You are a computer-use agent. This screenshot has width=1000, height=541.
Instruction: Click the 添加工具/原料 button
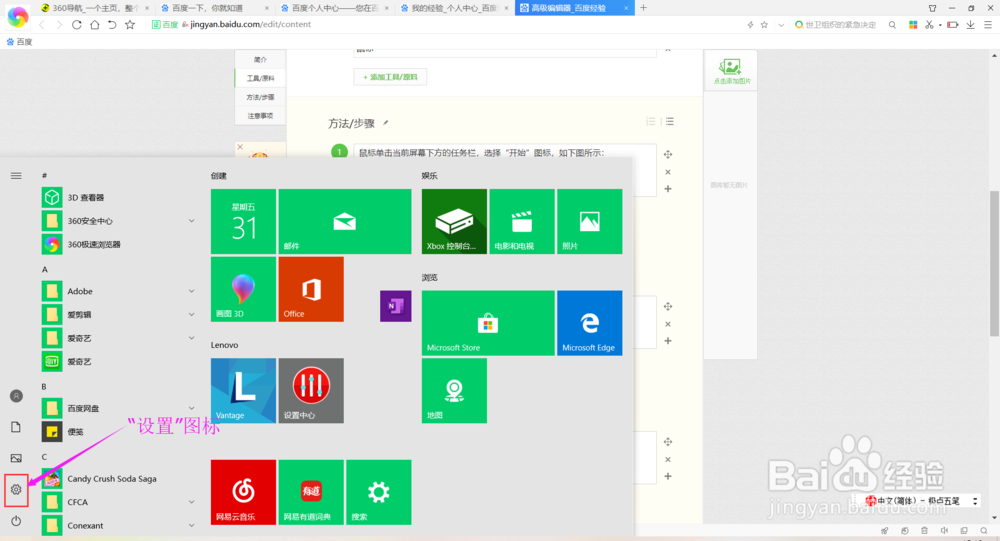coord(390,77)
